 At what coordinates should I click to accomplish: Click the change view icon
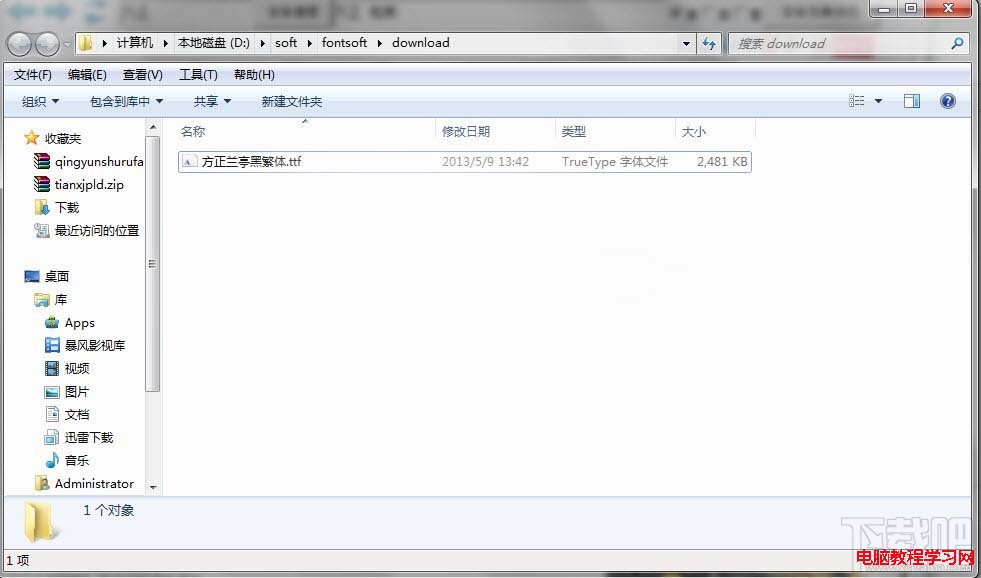click(856, 101)
